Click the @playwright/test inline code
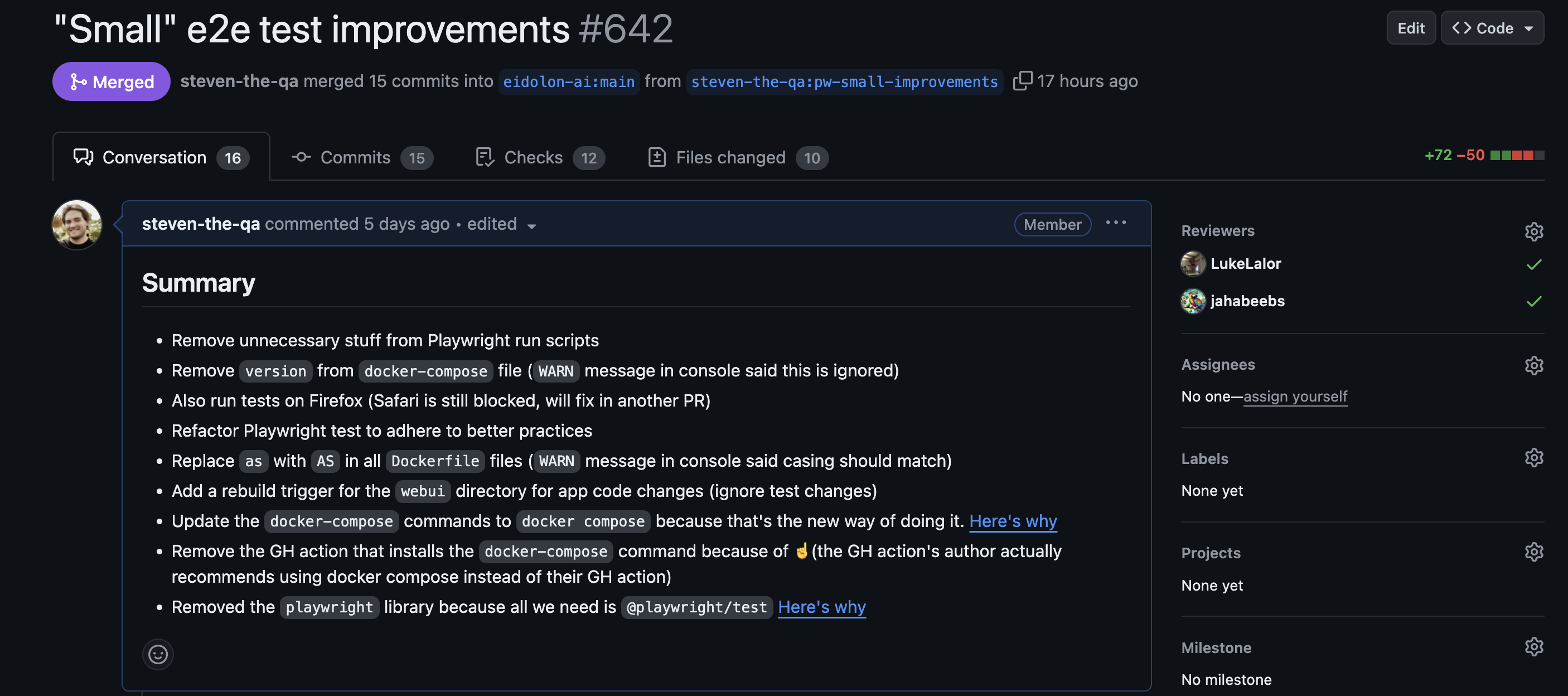Screen dimensions: 1568x696 pos(696,607)
